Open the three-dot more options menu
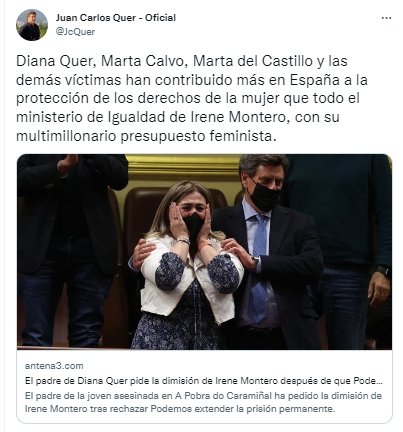 [x=386, y=18]
